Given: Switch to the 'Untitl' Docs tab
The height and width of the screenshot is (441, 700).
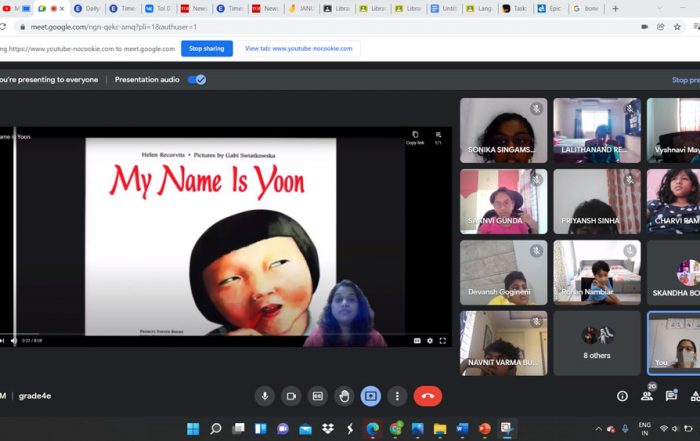Looking at the screenshot, I should (x=444, y=8).
